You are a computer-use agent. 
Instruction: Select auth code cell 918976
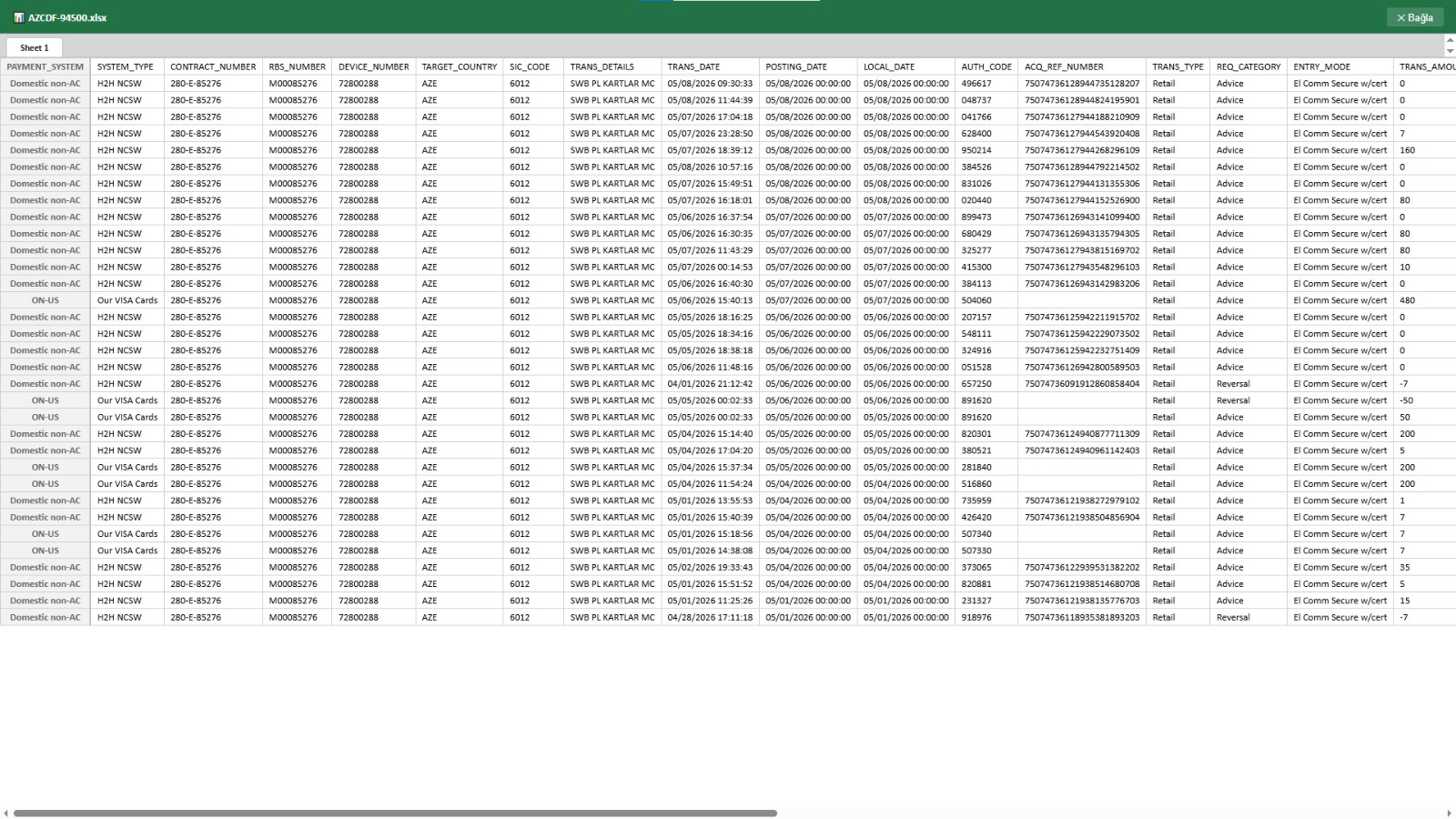(986, 617)
